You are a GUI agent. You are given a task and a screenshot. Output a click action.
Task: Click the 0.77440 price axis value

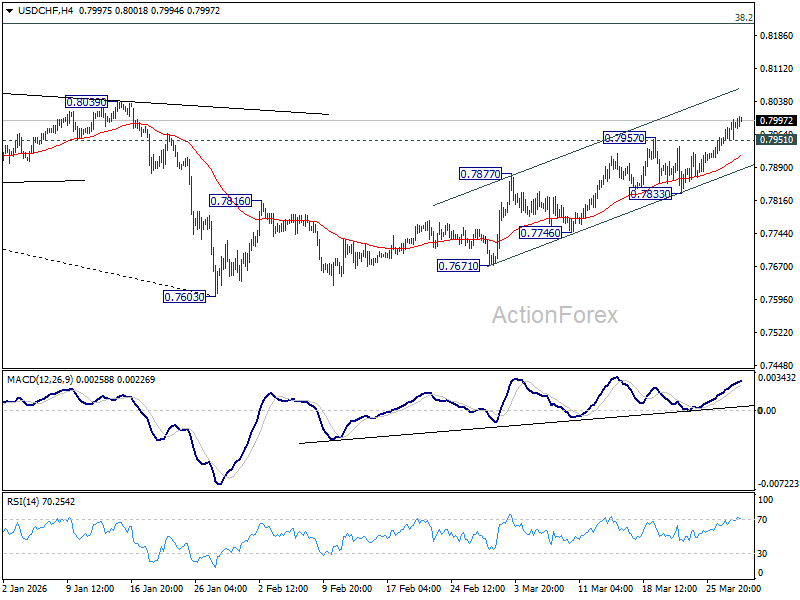[x=777, y=234]
